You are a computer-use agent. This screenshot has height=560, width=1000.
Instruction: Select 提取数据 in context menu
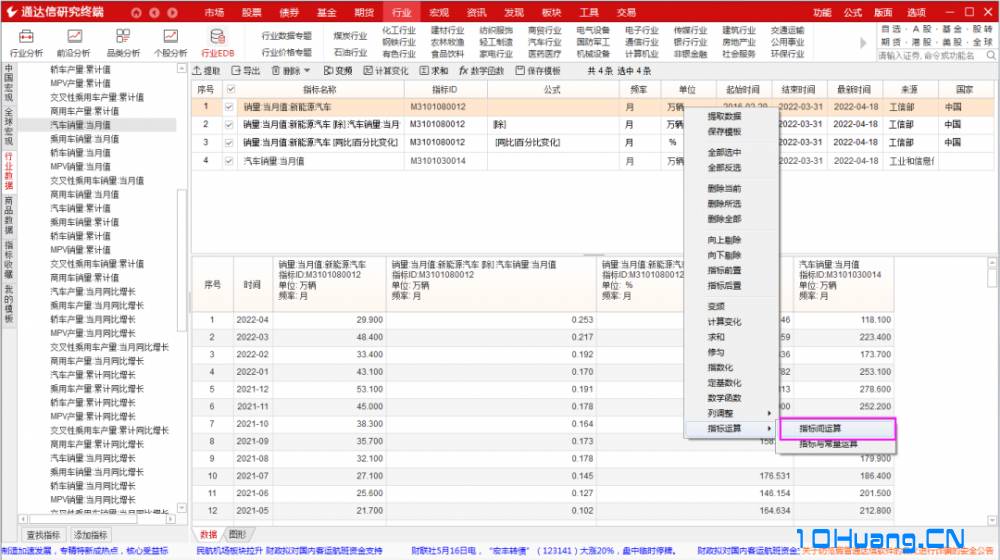pos(724,116)
